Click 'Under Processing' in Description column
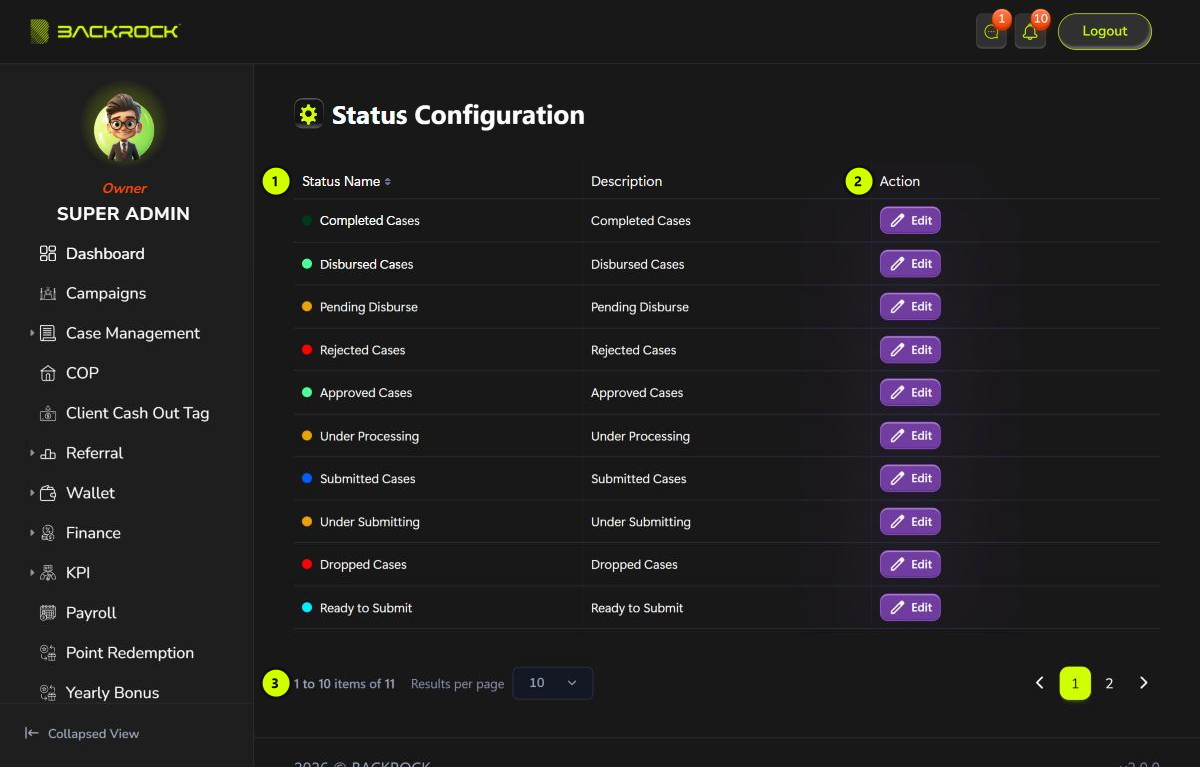This screenshot has height=767, width=1200. [640, 437]
